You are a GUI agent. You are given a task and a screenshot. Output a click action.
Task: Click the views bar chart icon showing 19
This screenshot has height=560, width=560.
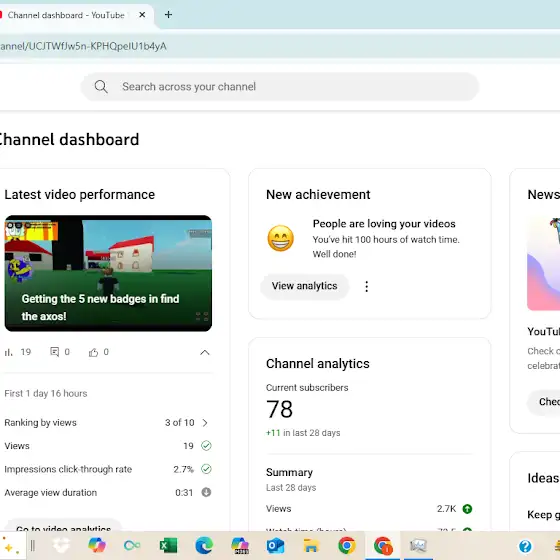point(9,352)
